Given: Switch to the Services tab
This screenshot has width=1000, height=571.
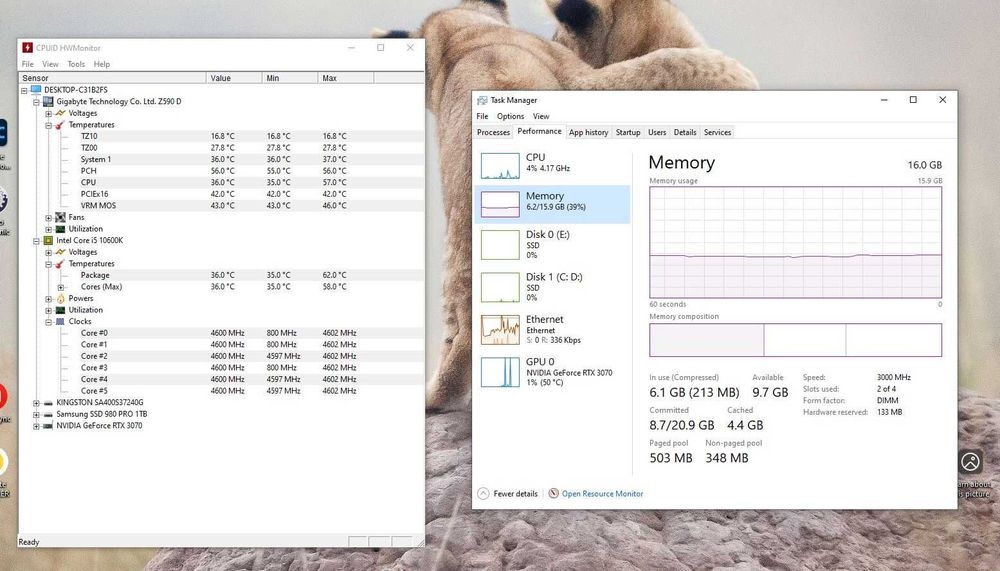Looking at the screenshot, I should pos(717,132).
